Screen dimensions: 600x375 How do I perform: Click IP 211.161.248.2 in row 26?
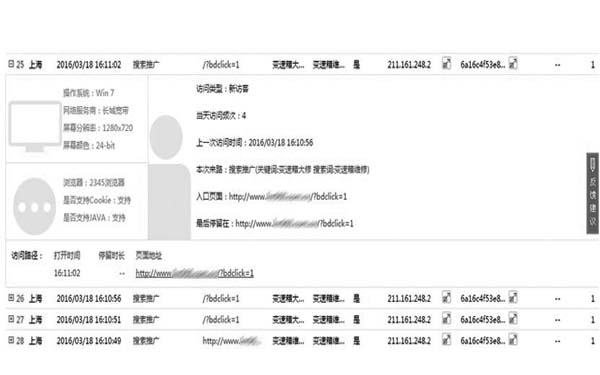point(409,298)
